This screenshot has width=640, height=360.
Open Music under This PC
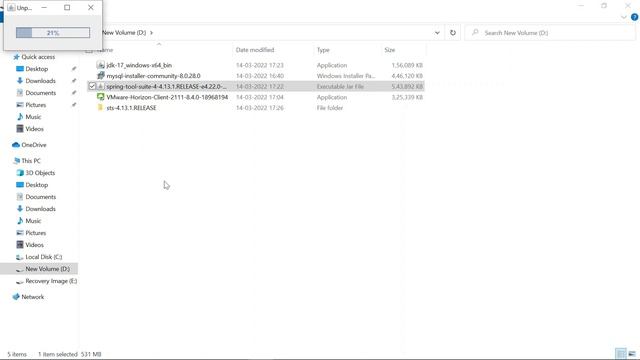[x=33, y=221]
